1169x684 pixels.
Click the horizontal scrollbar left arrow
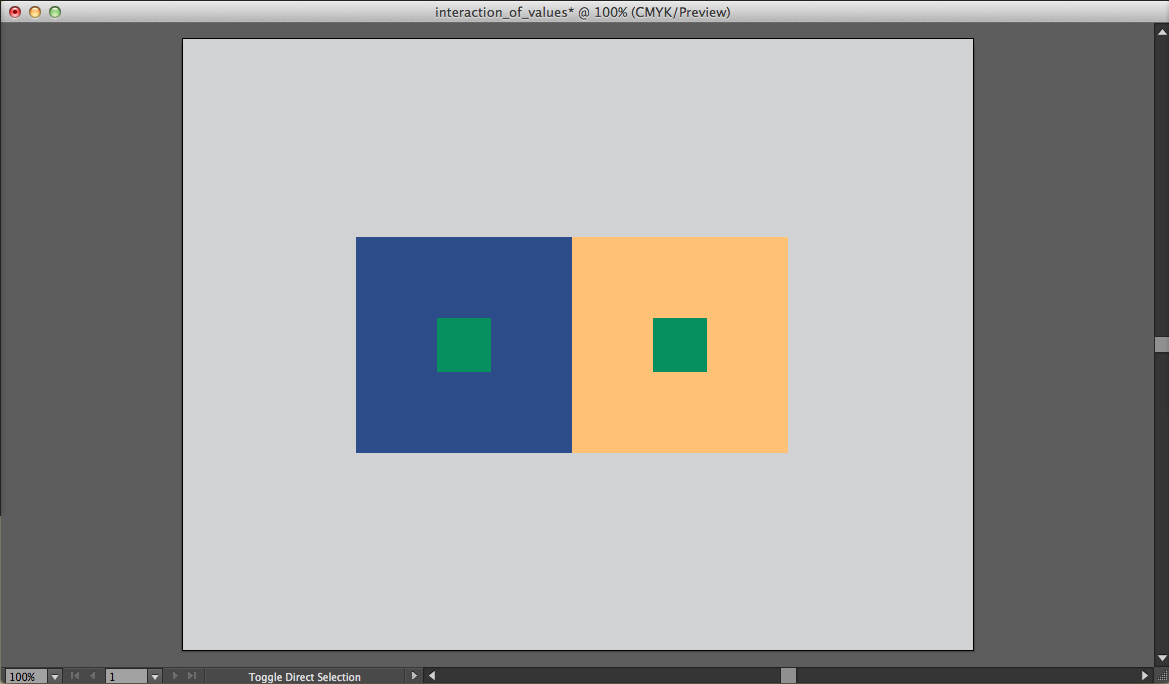432,676
